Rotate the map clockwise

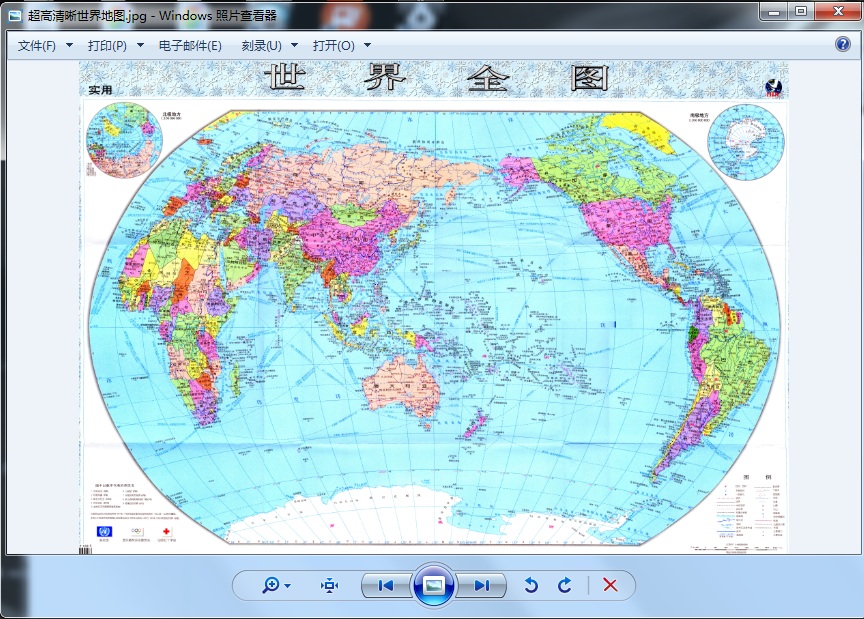click(x=565, y=586)
